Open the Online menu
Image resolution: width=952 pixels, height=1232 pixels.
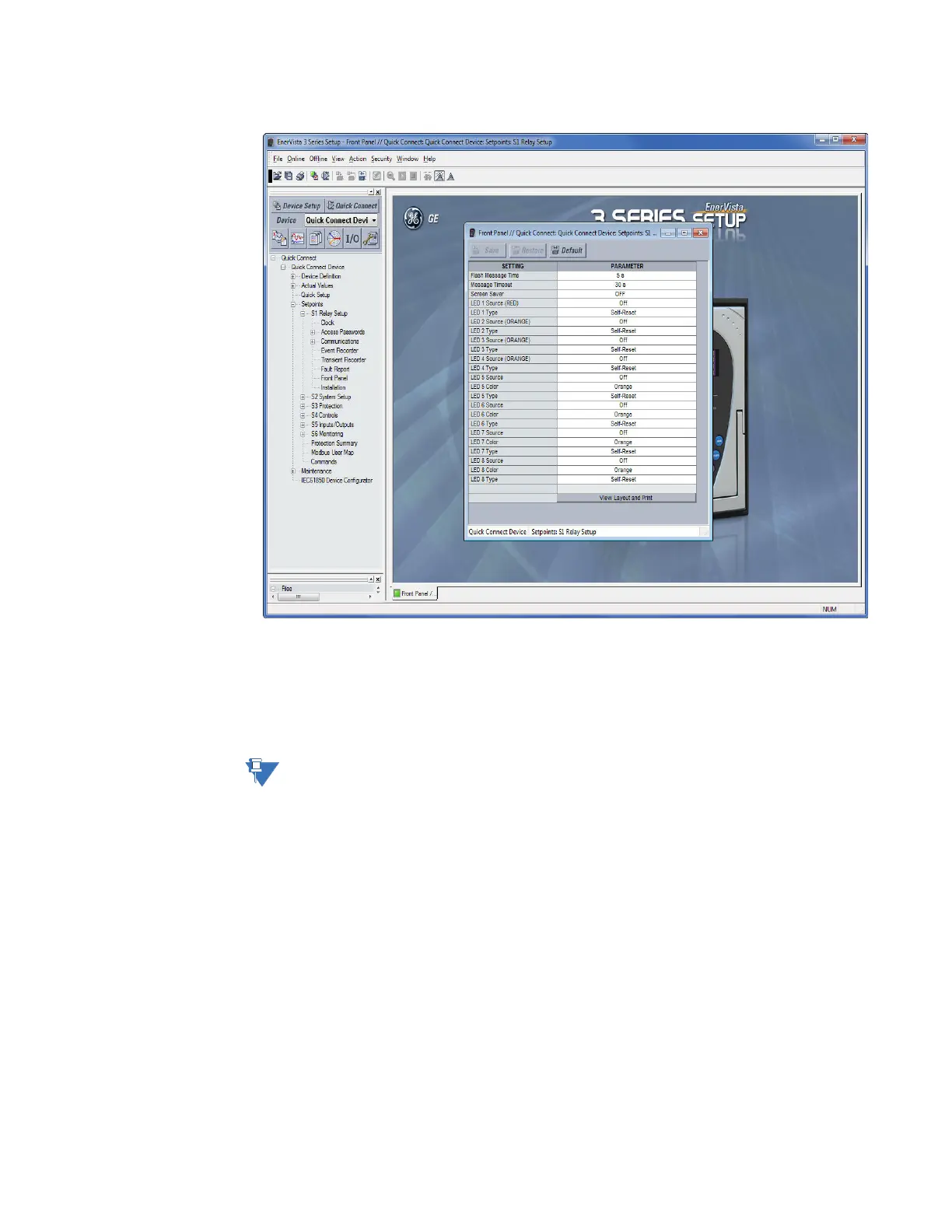point(296,159)
